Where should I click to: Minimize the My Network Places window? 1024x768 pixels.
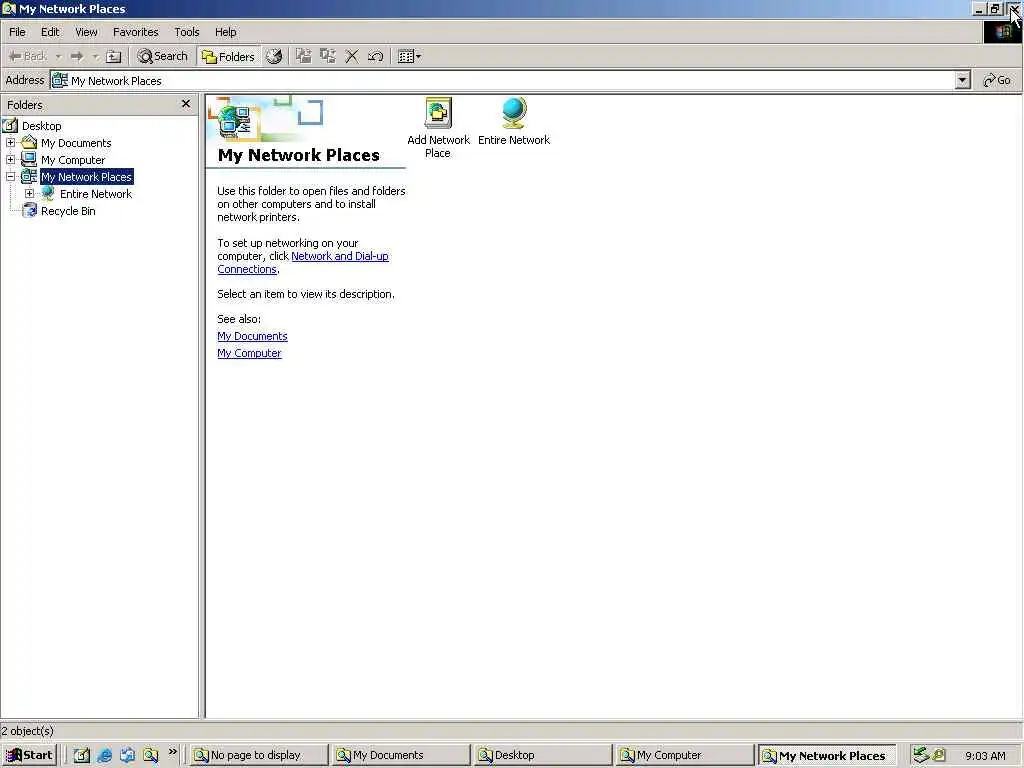coord(978,9)
